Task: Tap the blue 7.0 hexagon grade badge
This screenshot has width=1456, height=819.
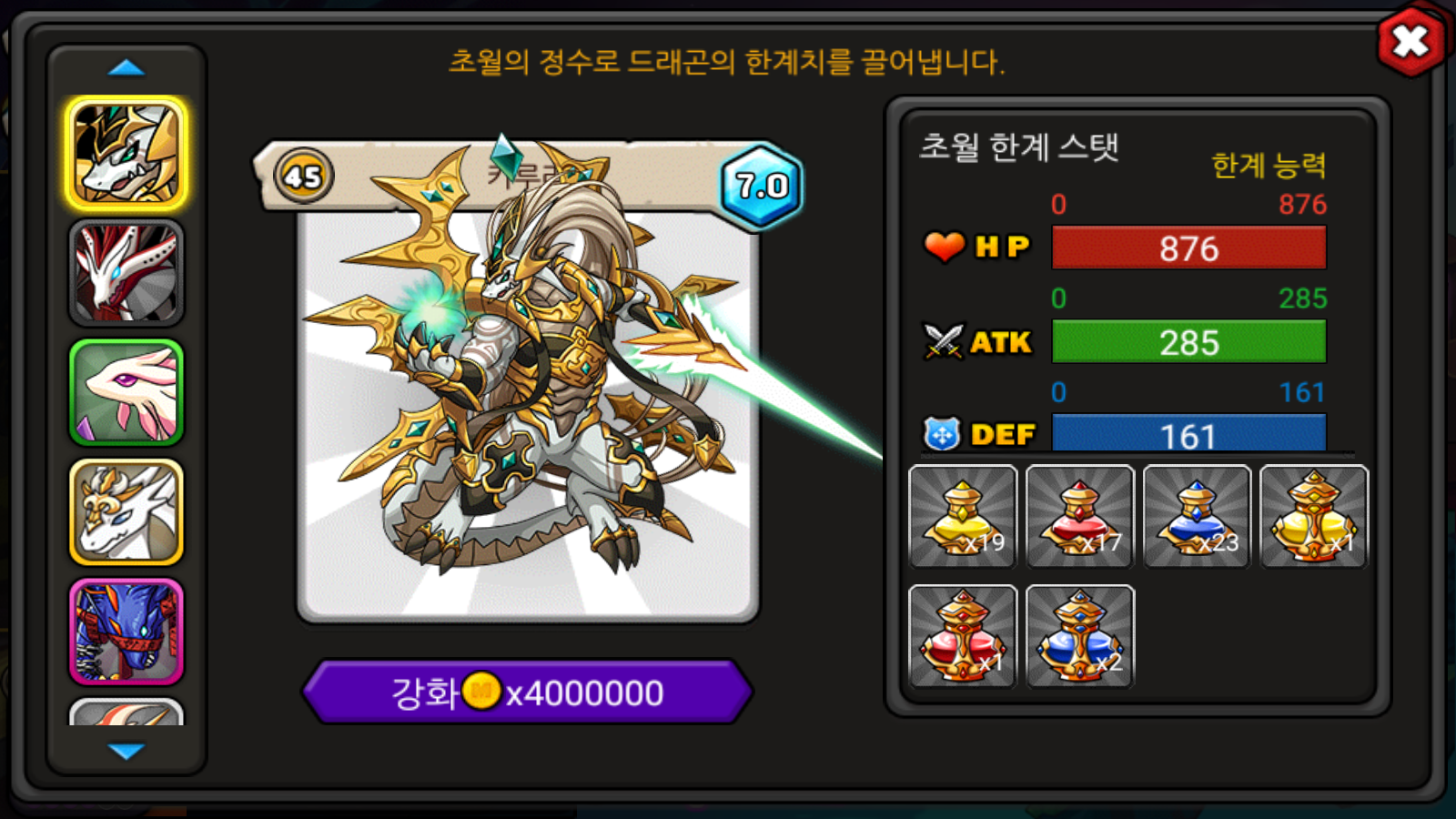Action: pos(762,187)
